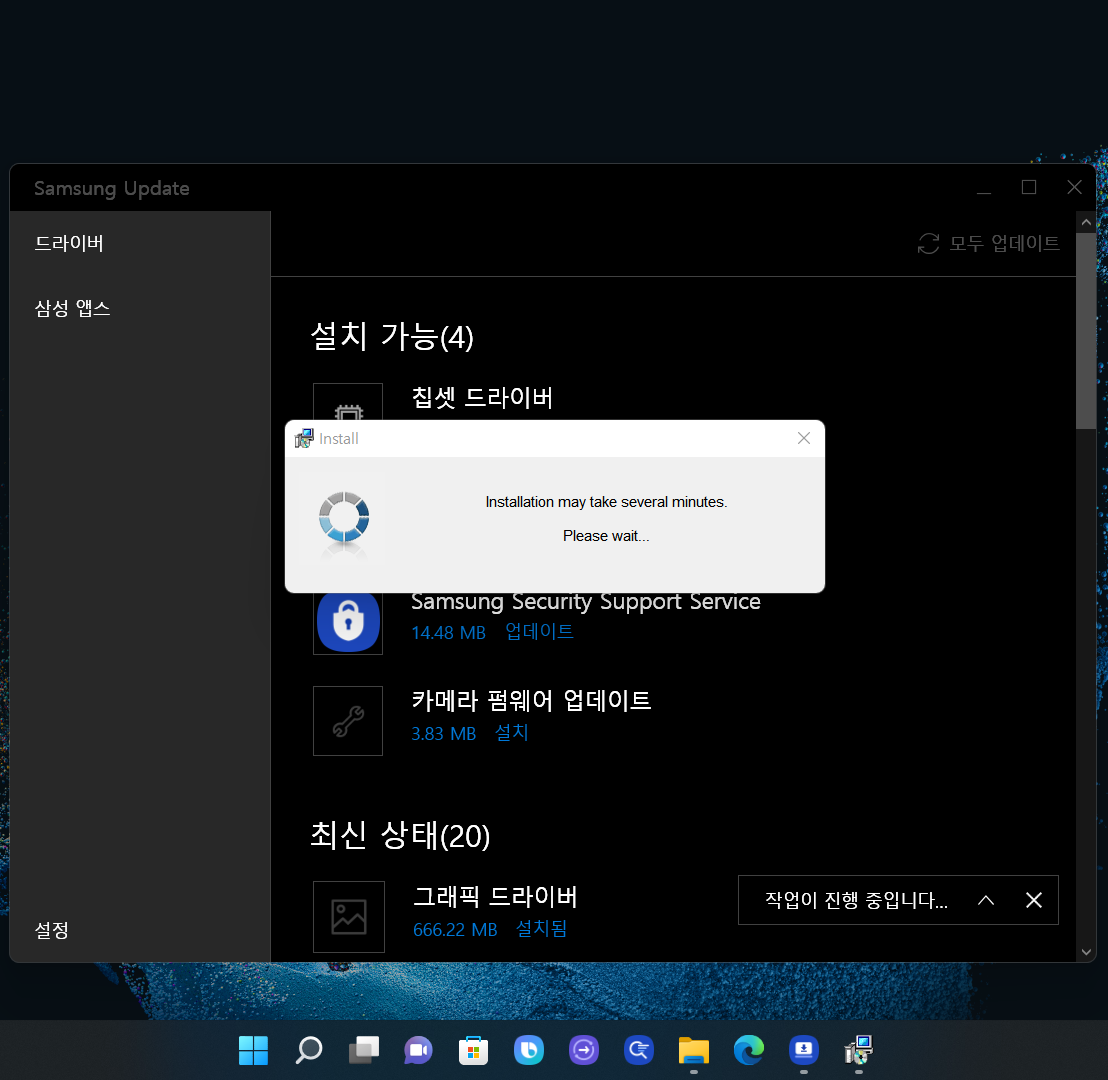The height and width of the screenshot is (1080, 1108).
Task: Maximize the Samsung Update window
Action: (1029, 187)
